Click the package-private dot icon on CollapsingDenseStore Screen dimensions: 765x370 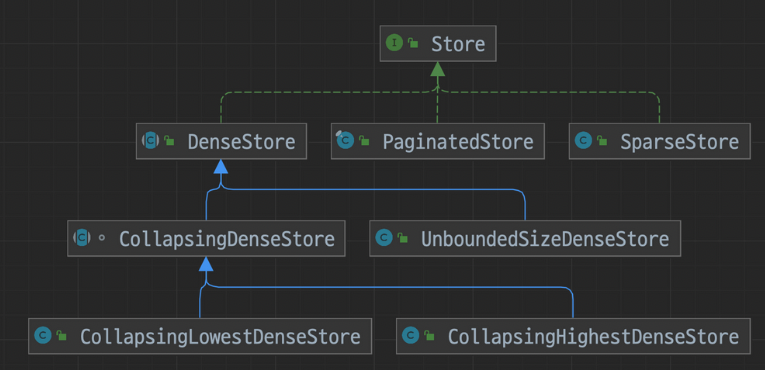tap(101, 238)
